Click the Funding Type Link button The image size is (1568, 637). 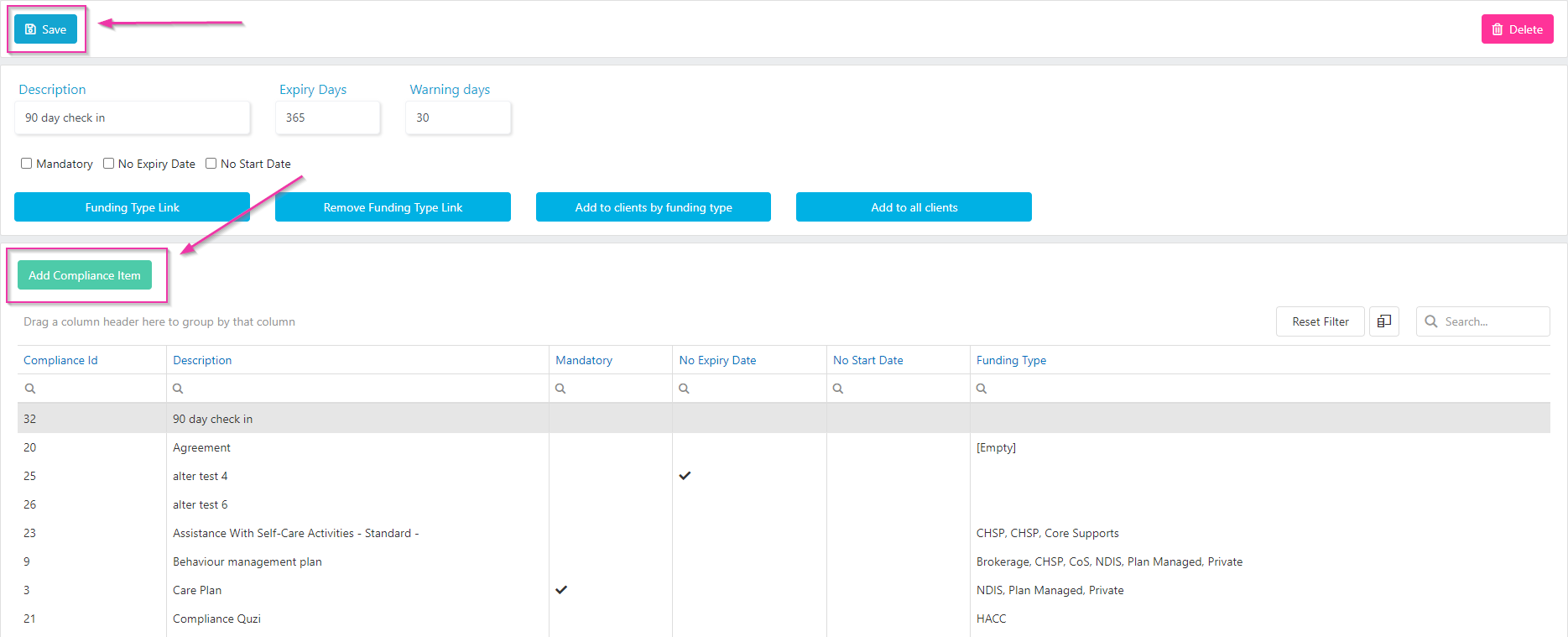pos(132,207)
